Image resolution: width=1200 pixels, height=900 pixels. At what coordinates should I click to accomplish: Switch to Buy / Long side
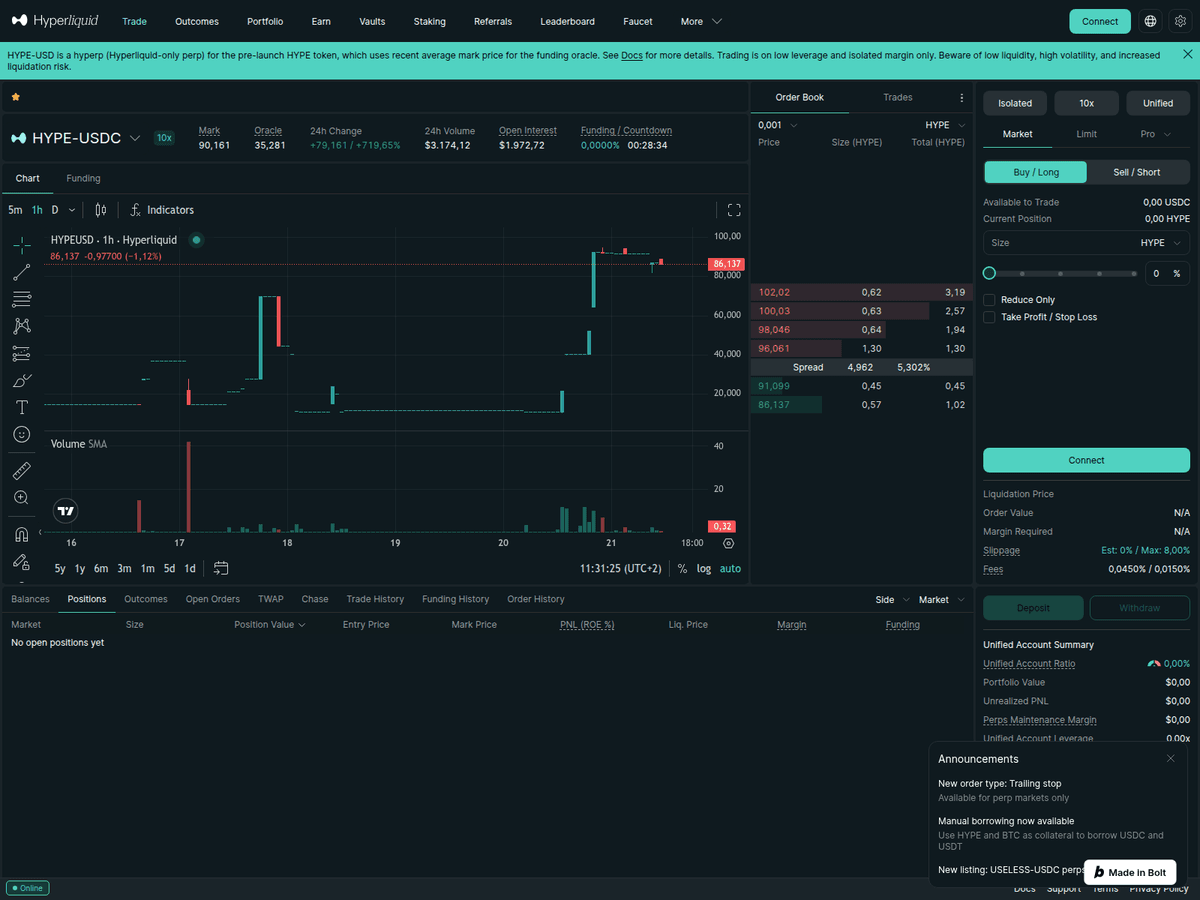click(1035, 172)
